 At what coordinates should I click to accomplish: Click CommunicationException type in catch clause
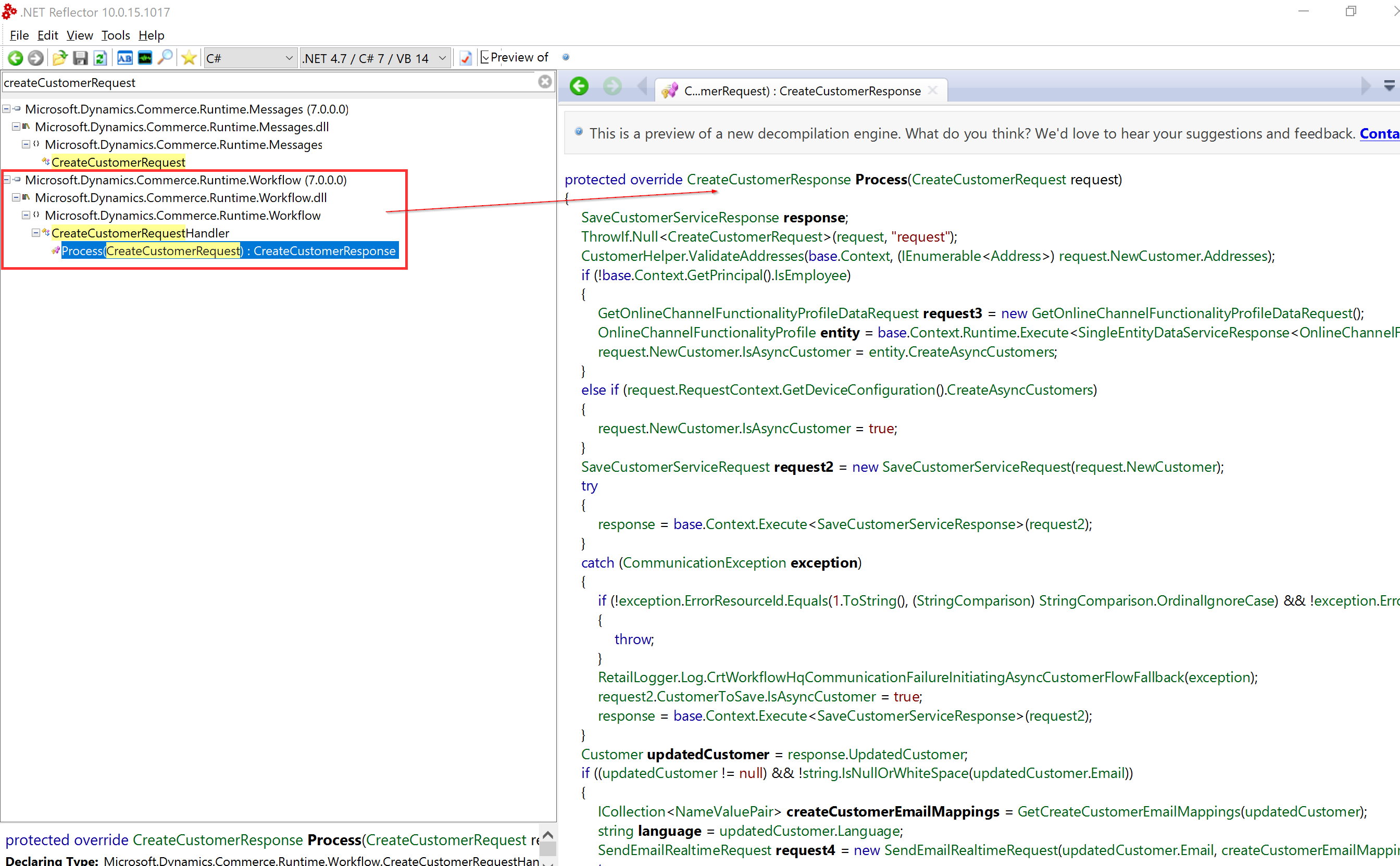click(704, 562)
